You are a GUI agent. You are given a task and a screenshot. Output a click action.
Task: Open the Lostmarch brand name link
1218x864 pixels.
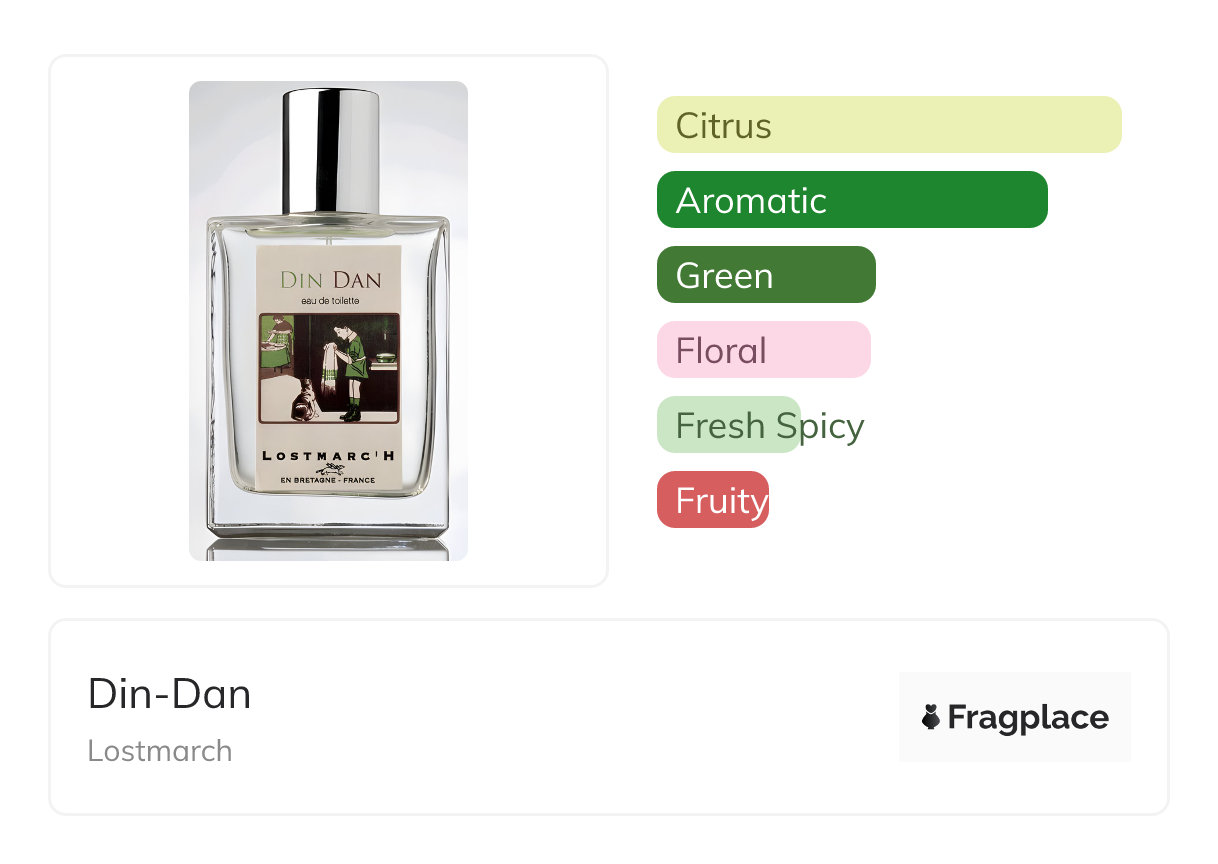pyautogui.click(x=160, y=751)
